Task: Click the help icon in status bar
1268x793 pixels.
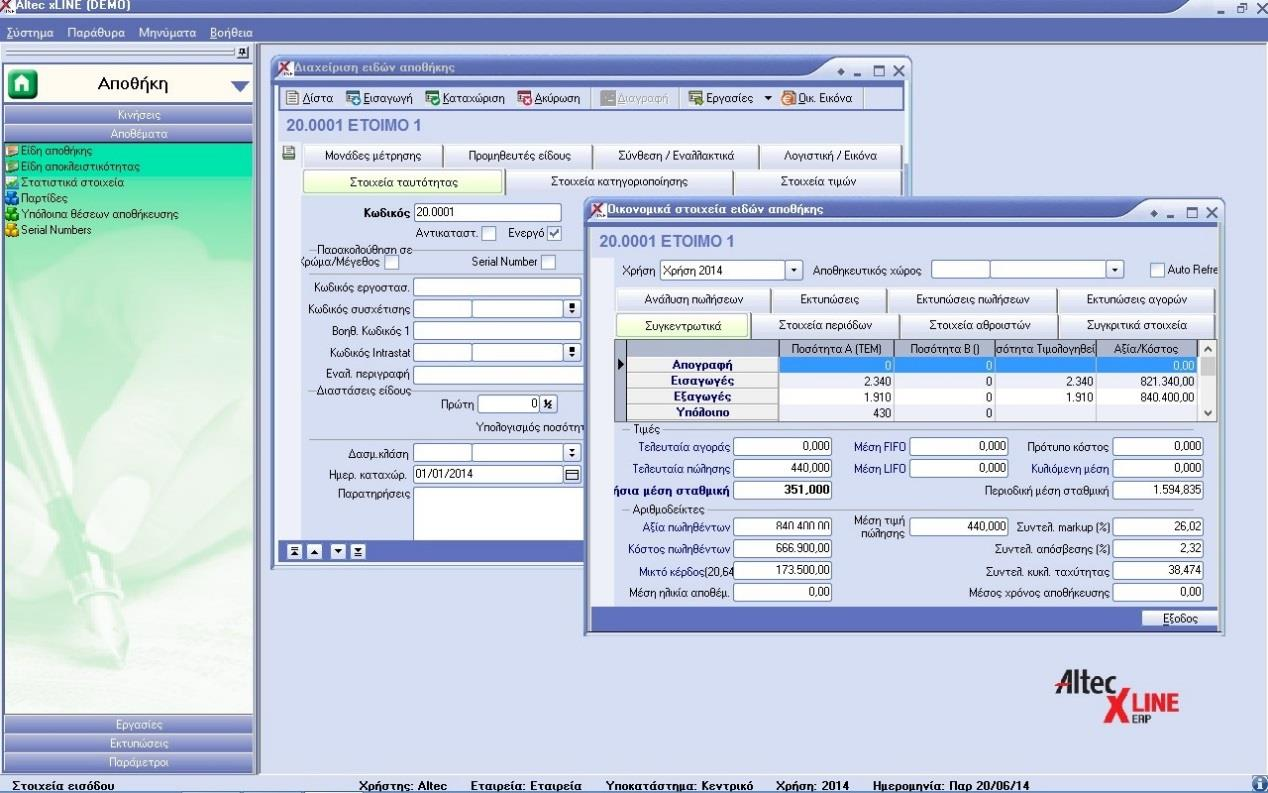Action: pos(1259,785)
